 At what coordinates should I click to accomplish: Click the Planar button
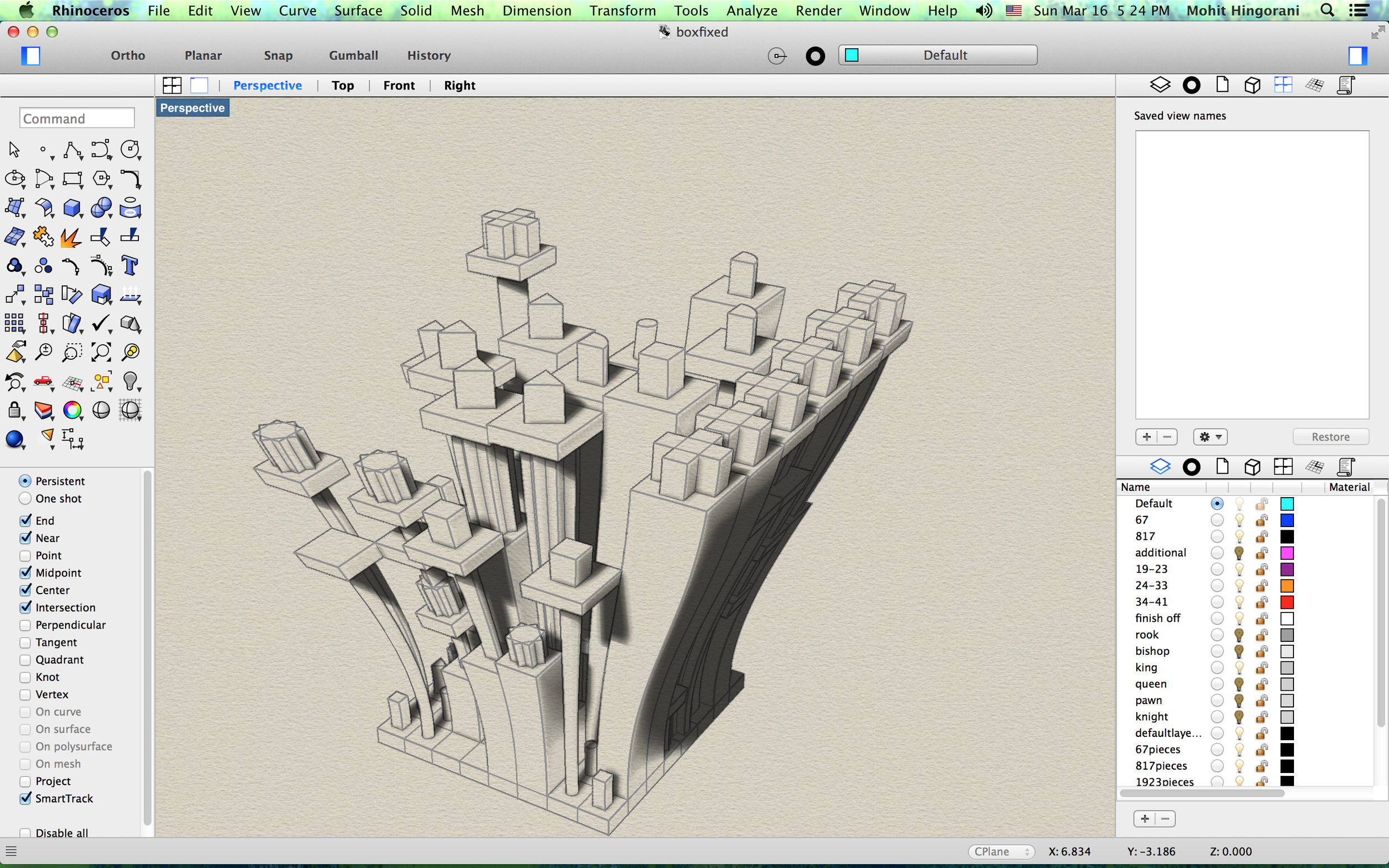tap(203, 56)
